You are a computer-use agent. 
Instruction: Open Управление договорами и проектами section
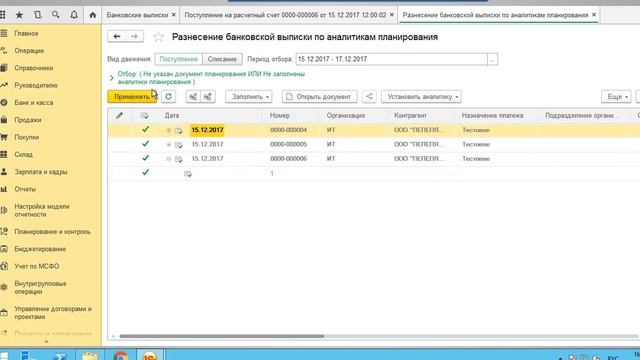53,313
